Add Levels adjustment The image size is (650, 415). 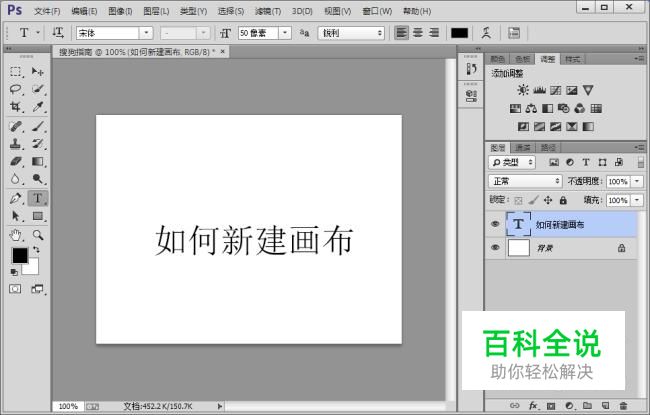pyautogui.click(x=539, y=90)
